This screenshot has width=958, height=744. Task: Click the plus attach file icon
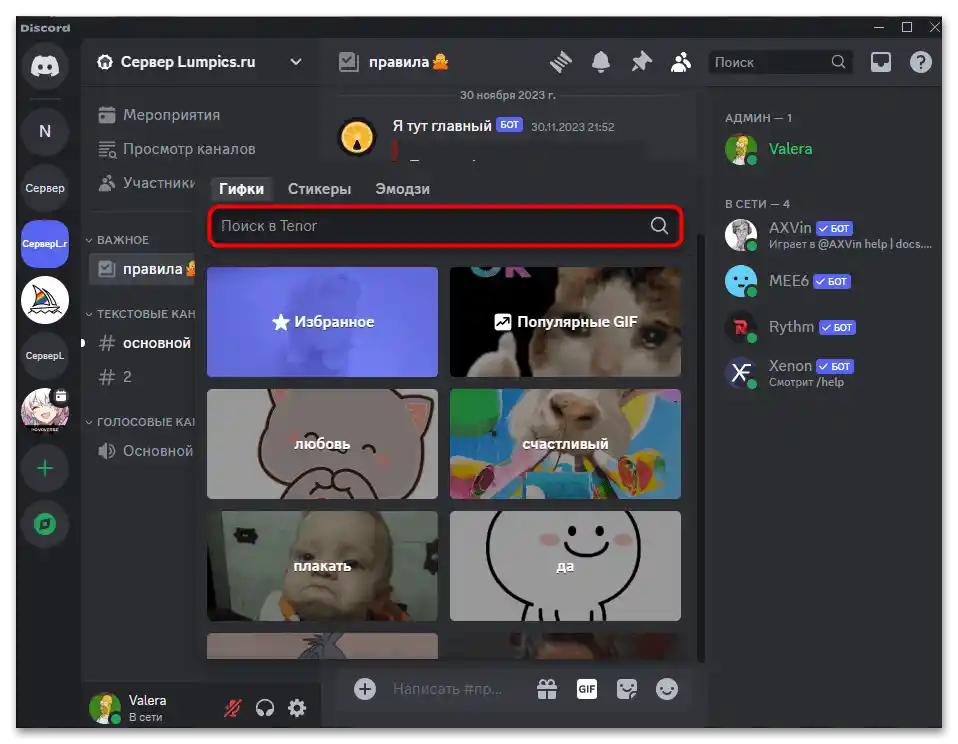[x=365, y=689]
